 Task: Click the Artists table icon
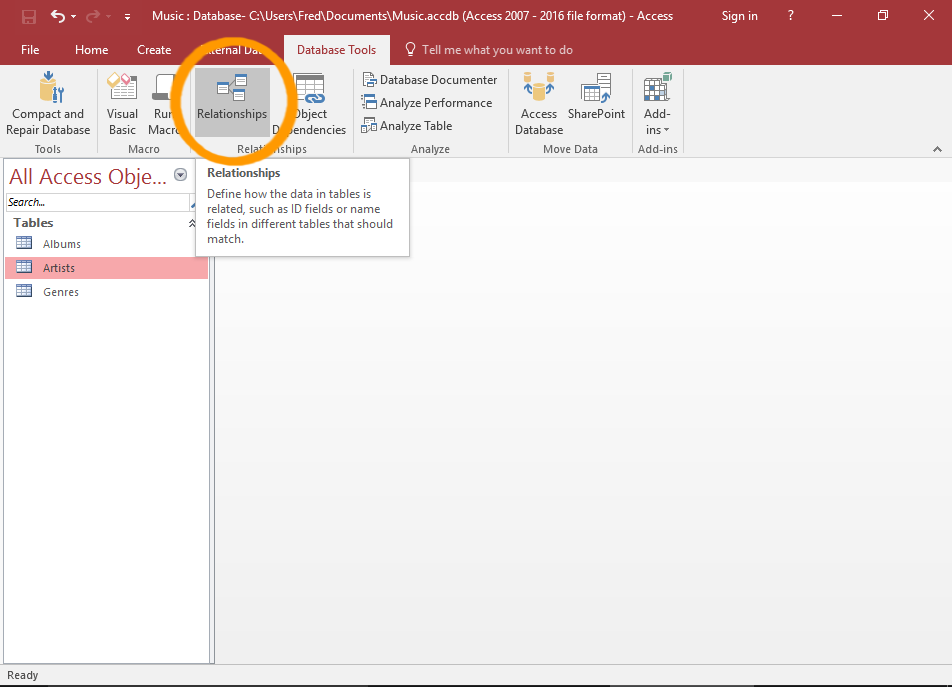24,266
